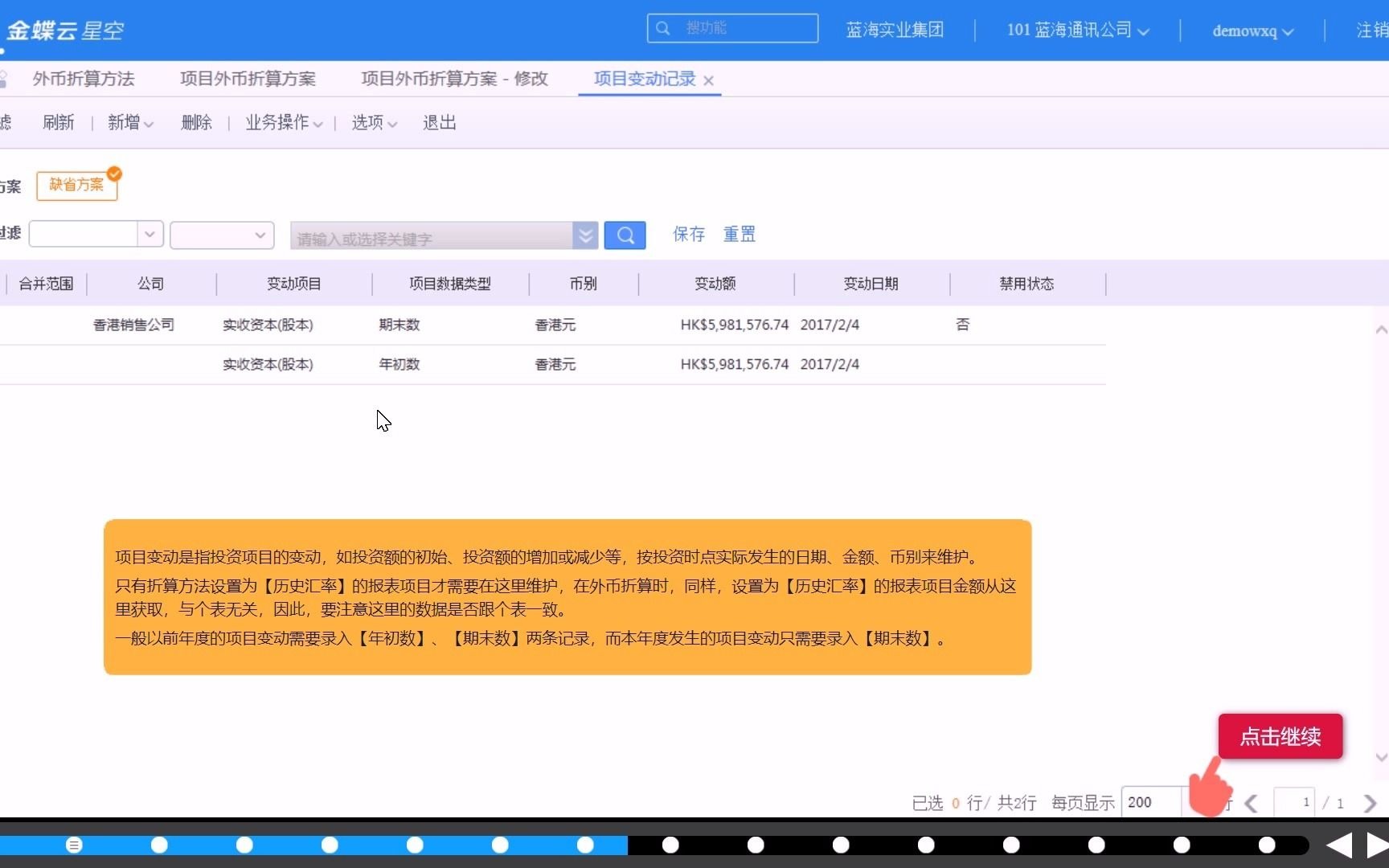Click the first dot on the unplayed black section

tap(670, 845)
